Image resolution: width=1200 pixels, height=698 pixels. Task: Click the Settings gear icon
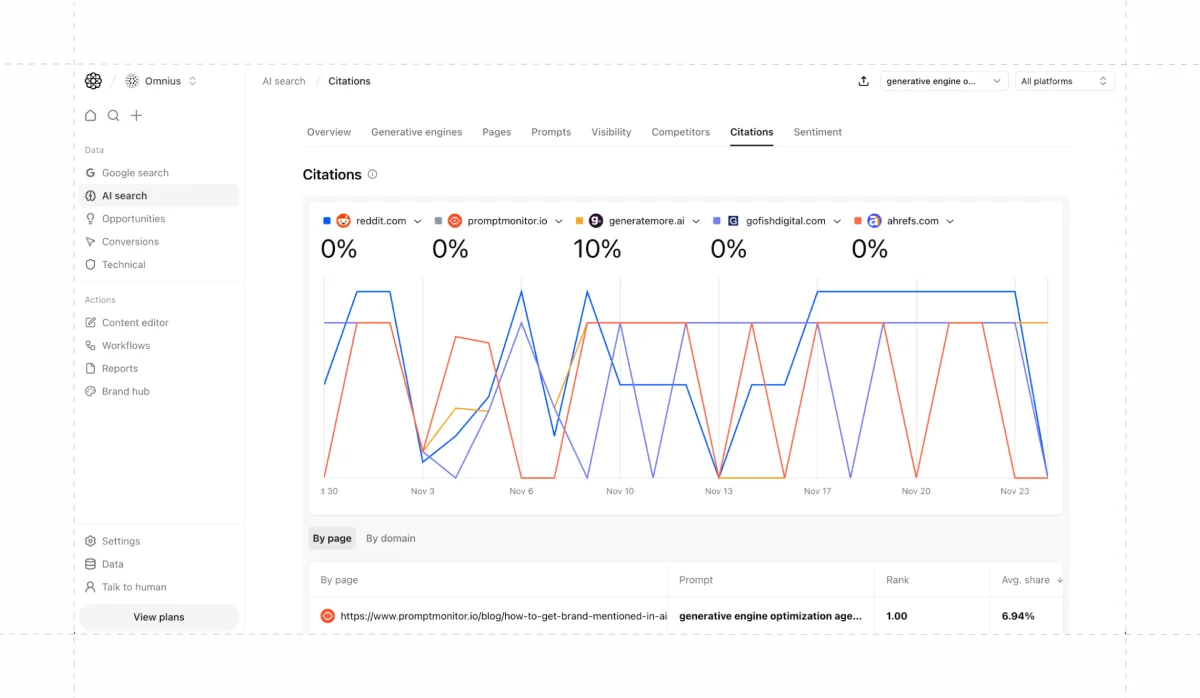[91, 541]
